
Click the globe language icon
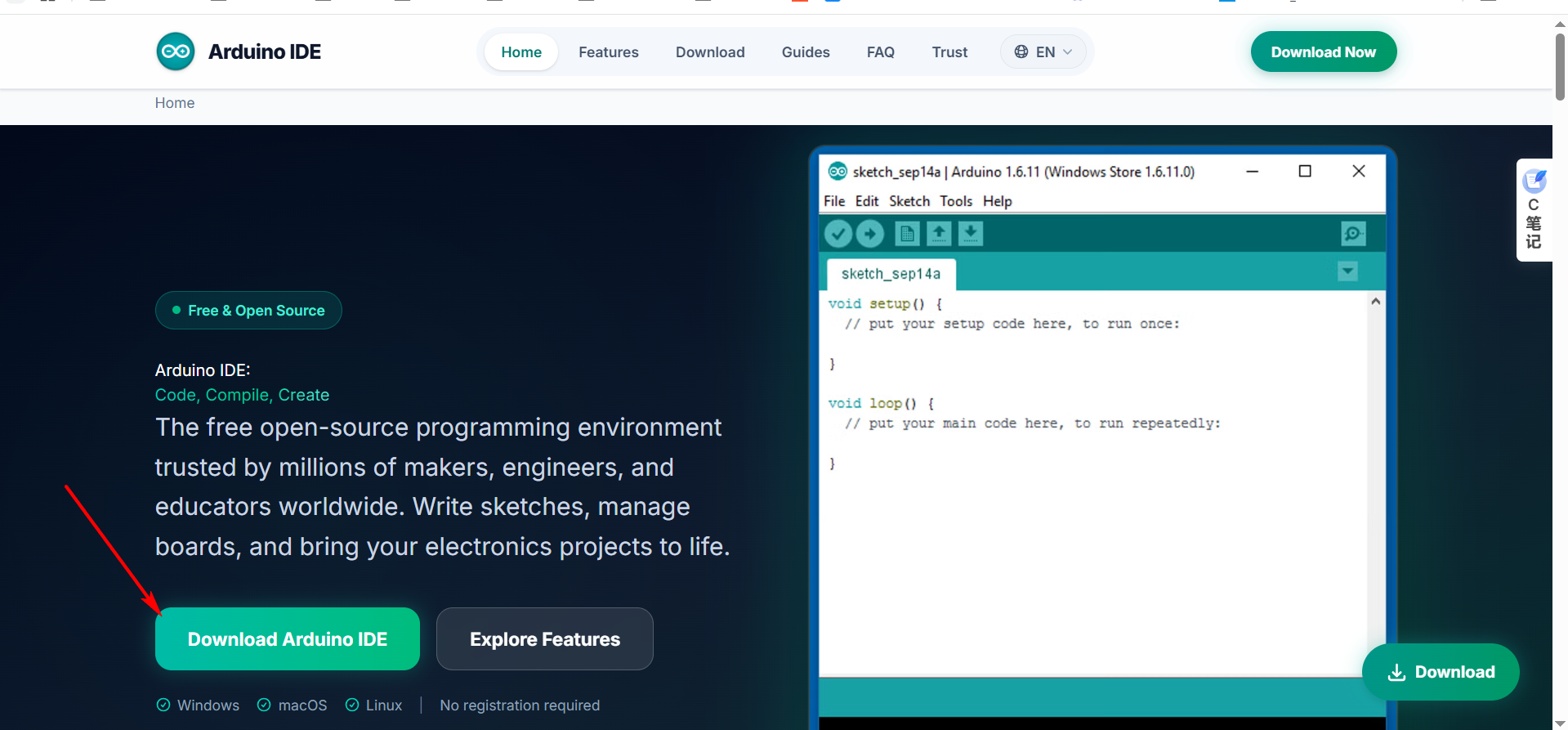coord(1021,52)
